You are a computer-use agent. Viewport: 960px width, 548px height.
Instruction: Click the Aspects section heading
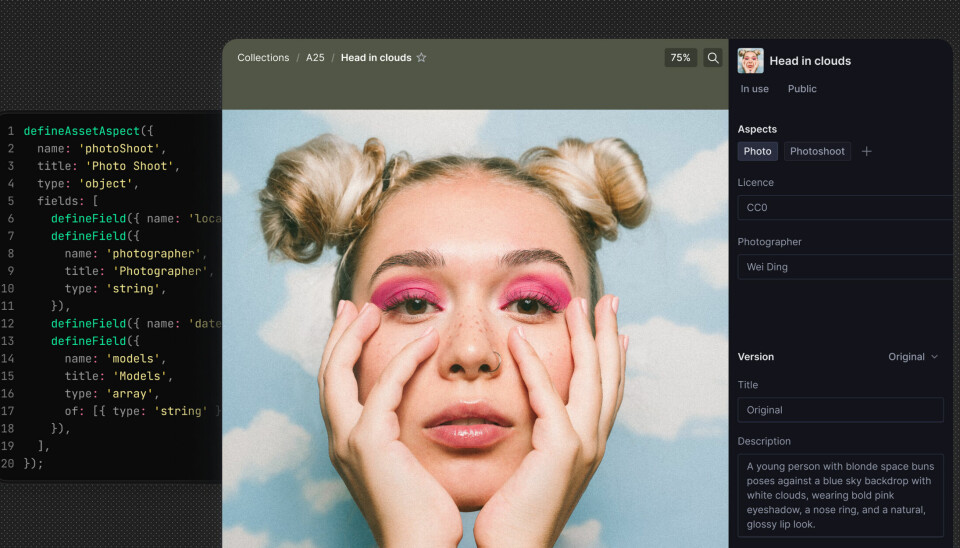pos(757,129)
